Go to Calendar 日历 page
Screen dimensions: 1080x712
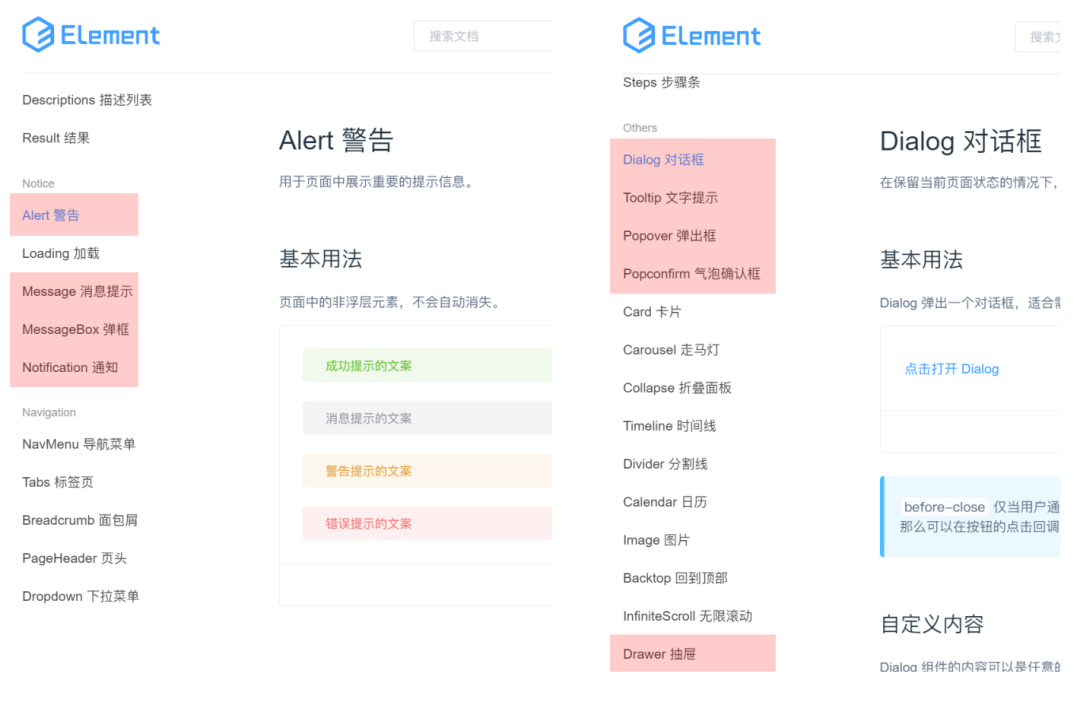pyautogui.click(x=665, y=502)
